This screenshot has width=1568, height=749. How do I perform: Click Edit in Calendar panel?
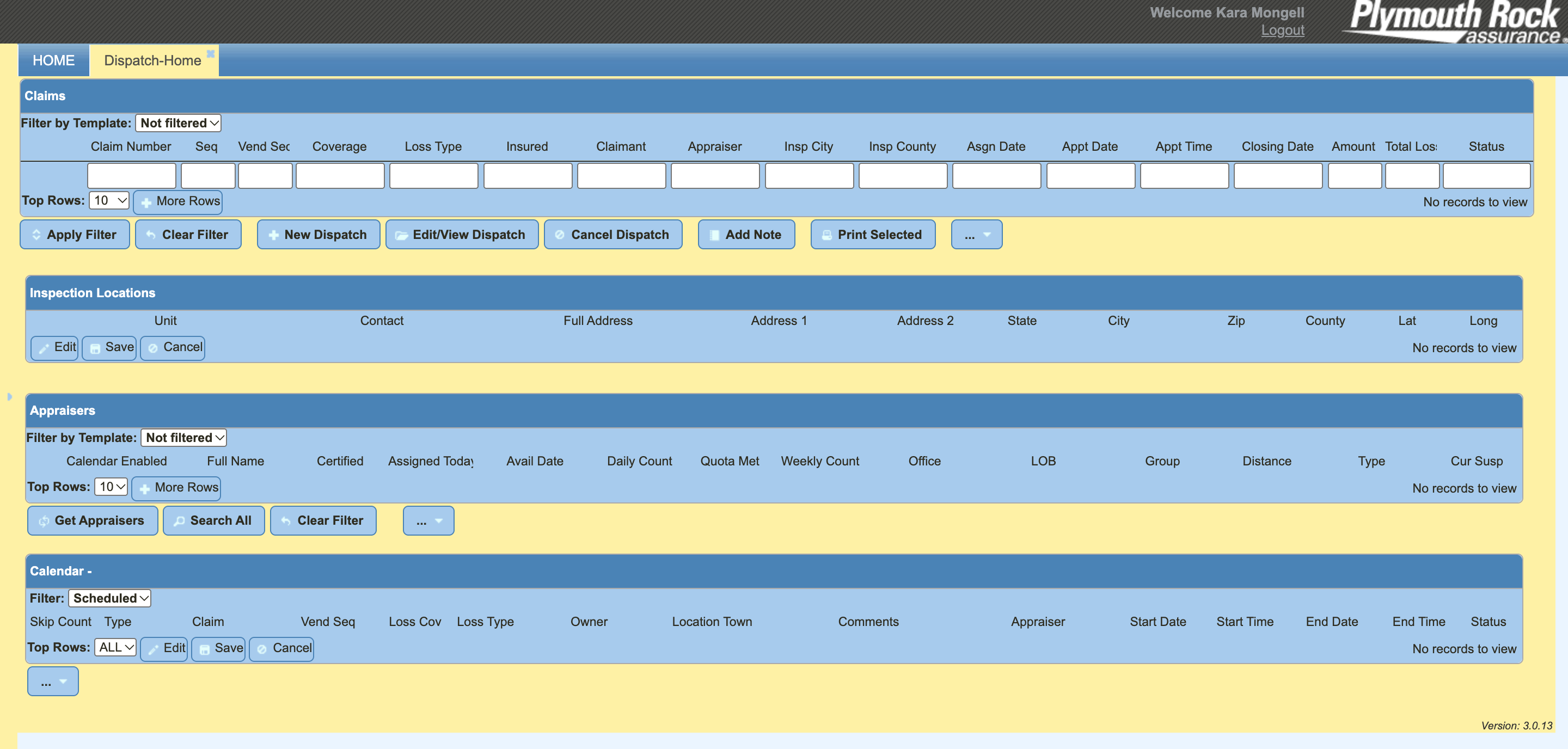point(164,649)
